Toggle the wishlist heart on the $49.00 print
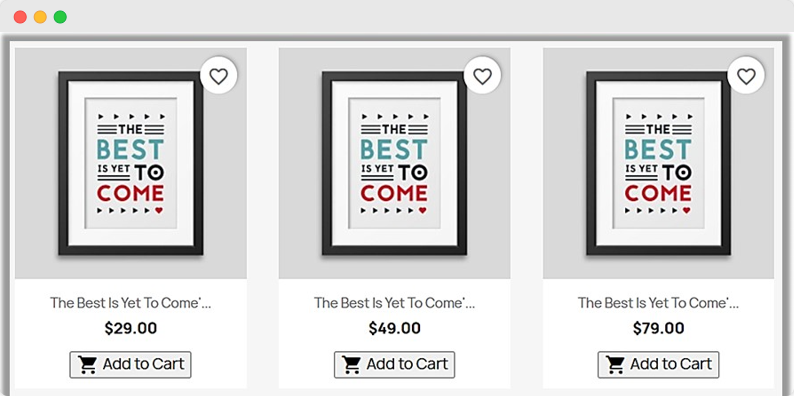The width and height of the screenshot is (794, 396). pos(482,76)
